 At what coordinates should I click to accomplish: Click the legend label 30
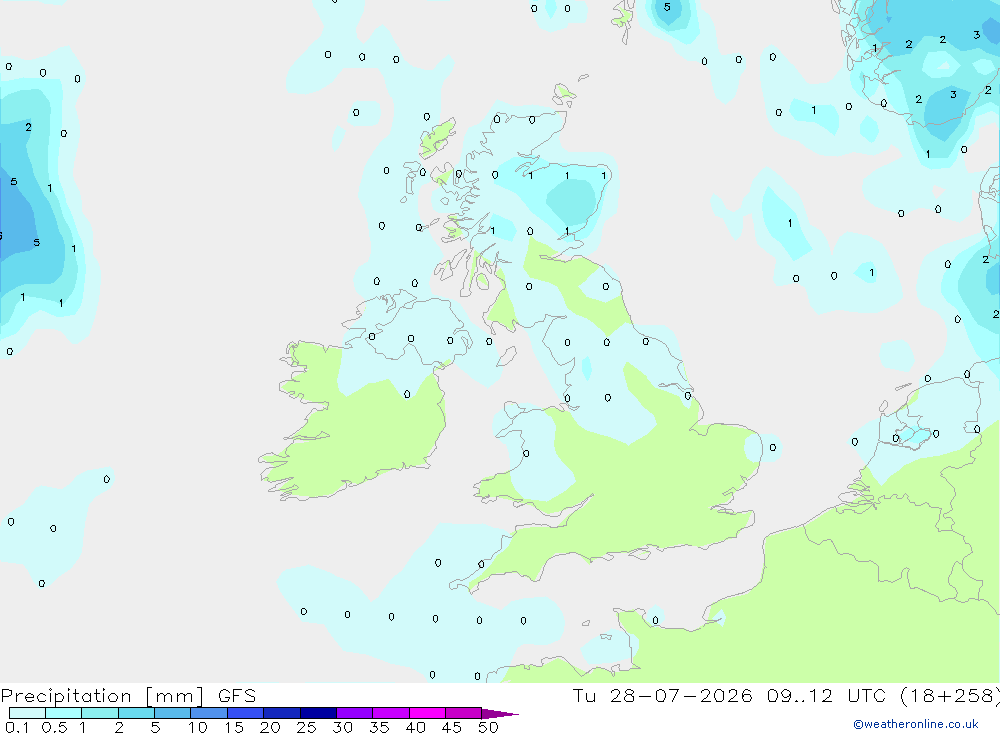point(342,727)
